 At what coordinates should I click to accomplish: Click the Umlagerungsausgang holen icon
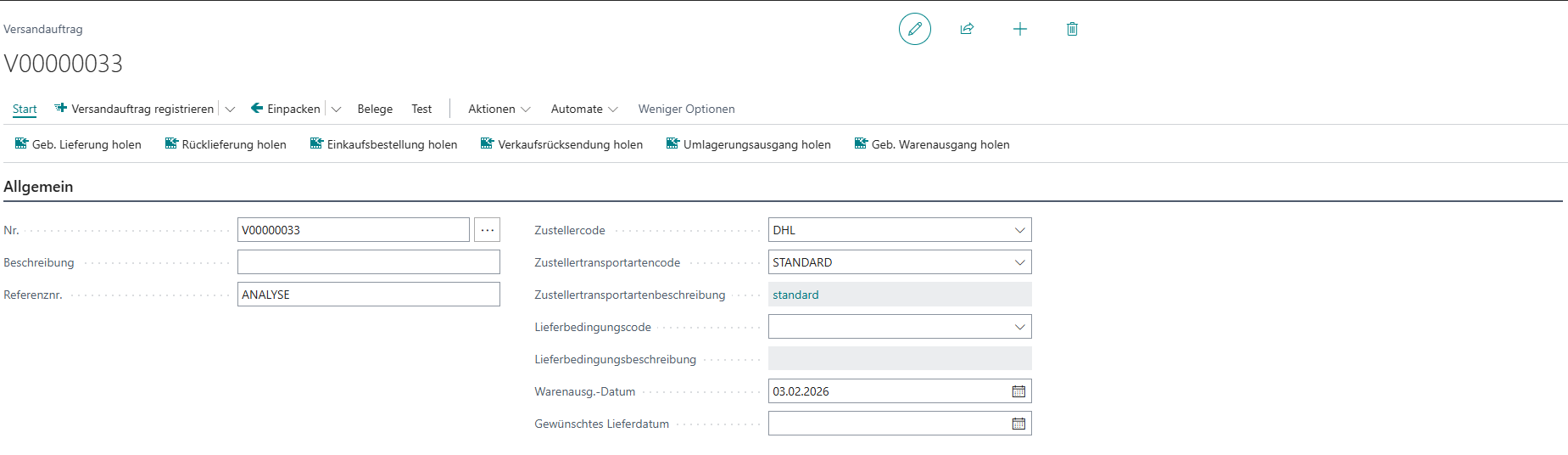[672, 143]
